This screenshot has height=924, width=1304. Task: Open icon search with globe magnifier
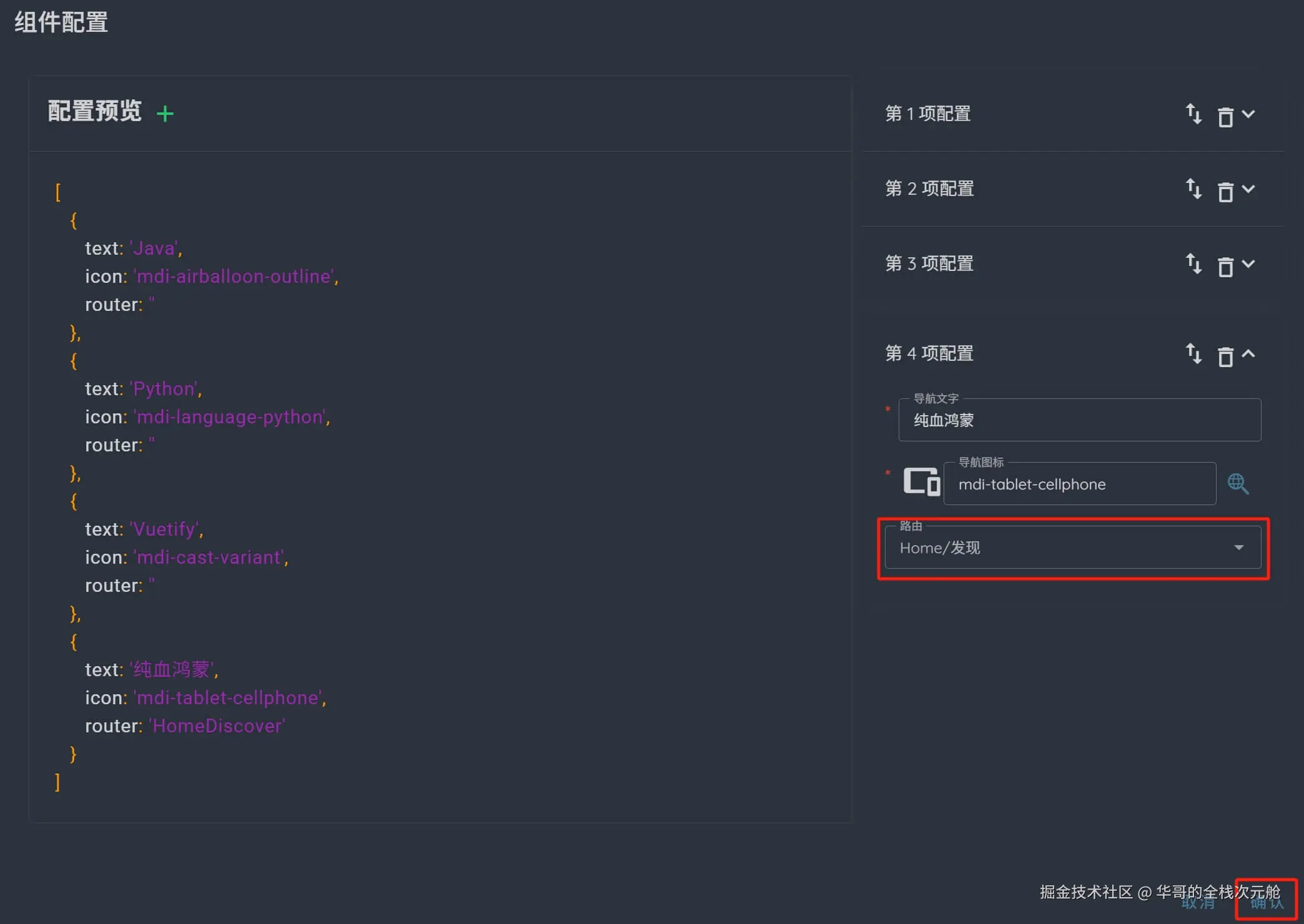pyautogui.click(x=1238, y=484)
